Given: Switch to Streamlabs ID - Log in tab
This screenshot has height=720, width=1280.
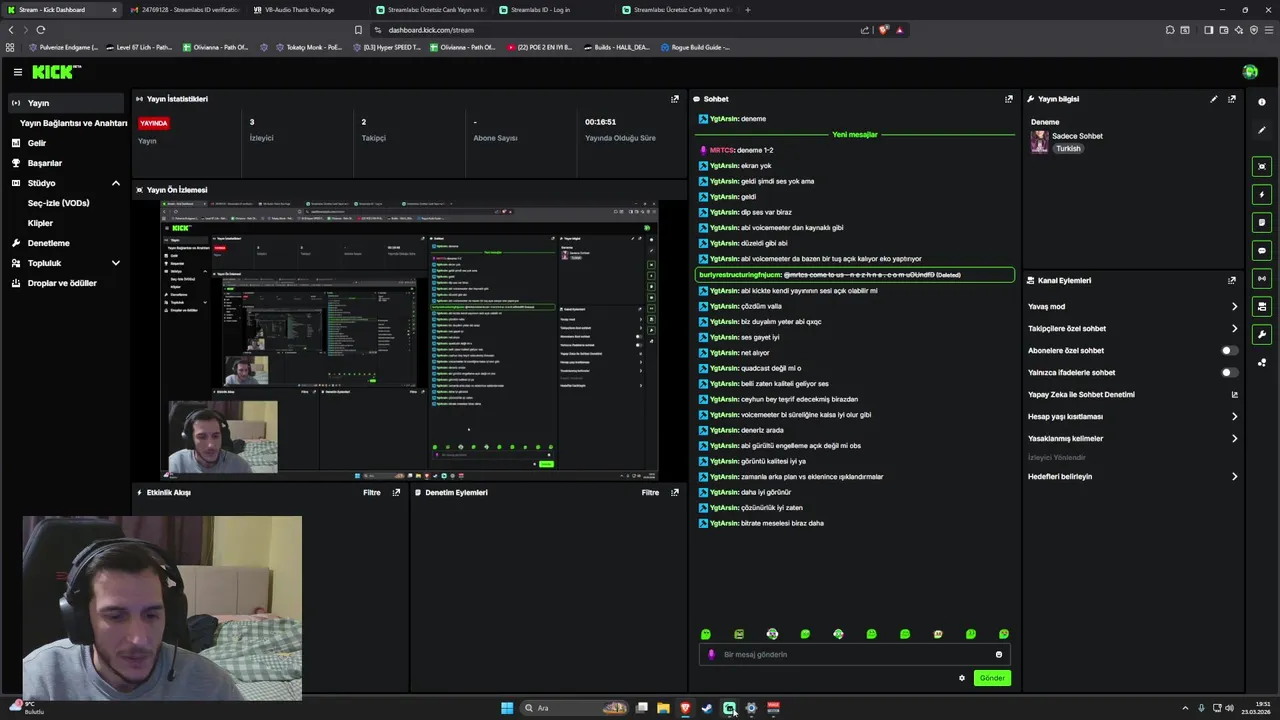Looking at the screenshot, I should coord(551,10).
